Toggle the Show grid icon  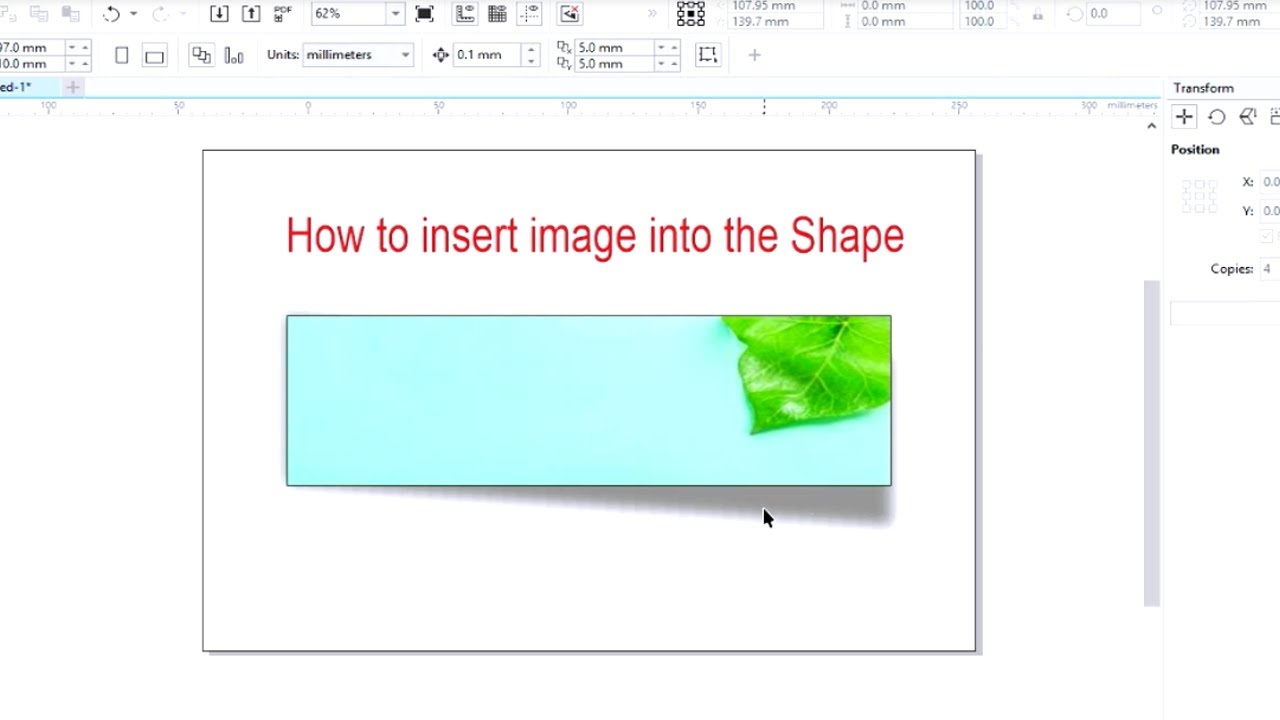(497, 14)
